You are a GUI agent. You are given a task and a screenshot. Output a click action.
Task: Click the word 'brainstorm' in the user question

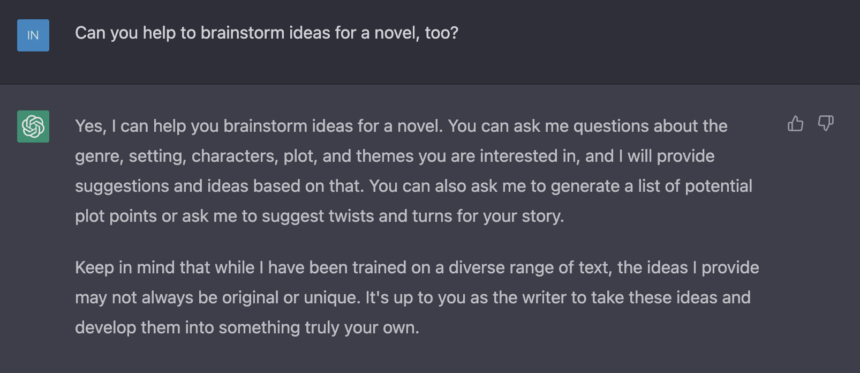pos(241,33)
